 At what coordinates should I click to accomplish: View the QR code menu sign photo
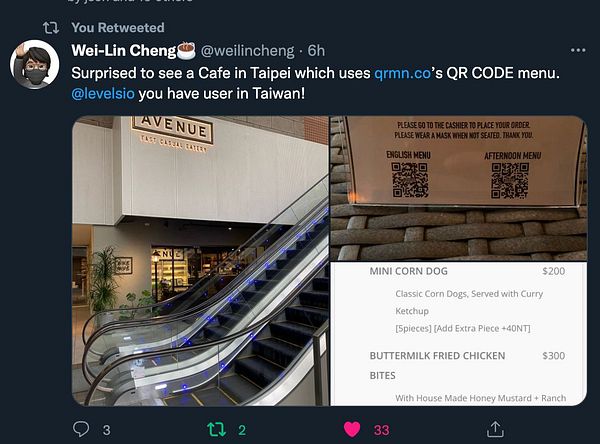point(458,188)
